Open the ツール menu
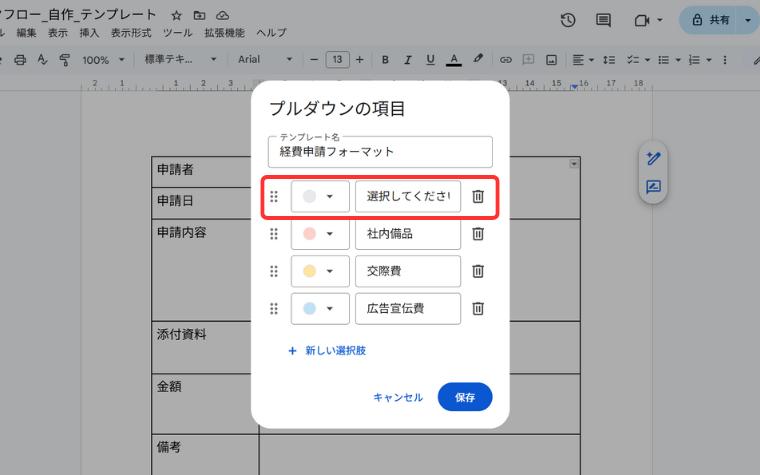Screen dimensions: 760x475 pos(177,33)
